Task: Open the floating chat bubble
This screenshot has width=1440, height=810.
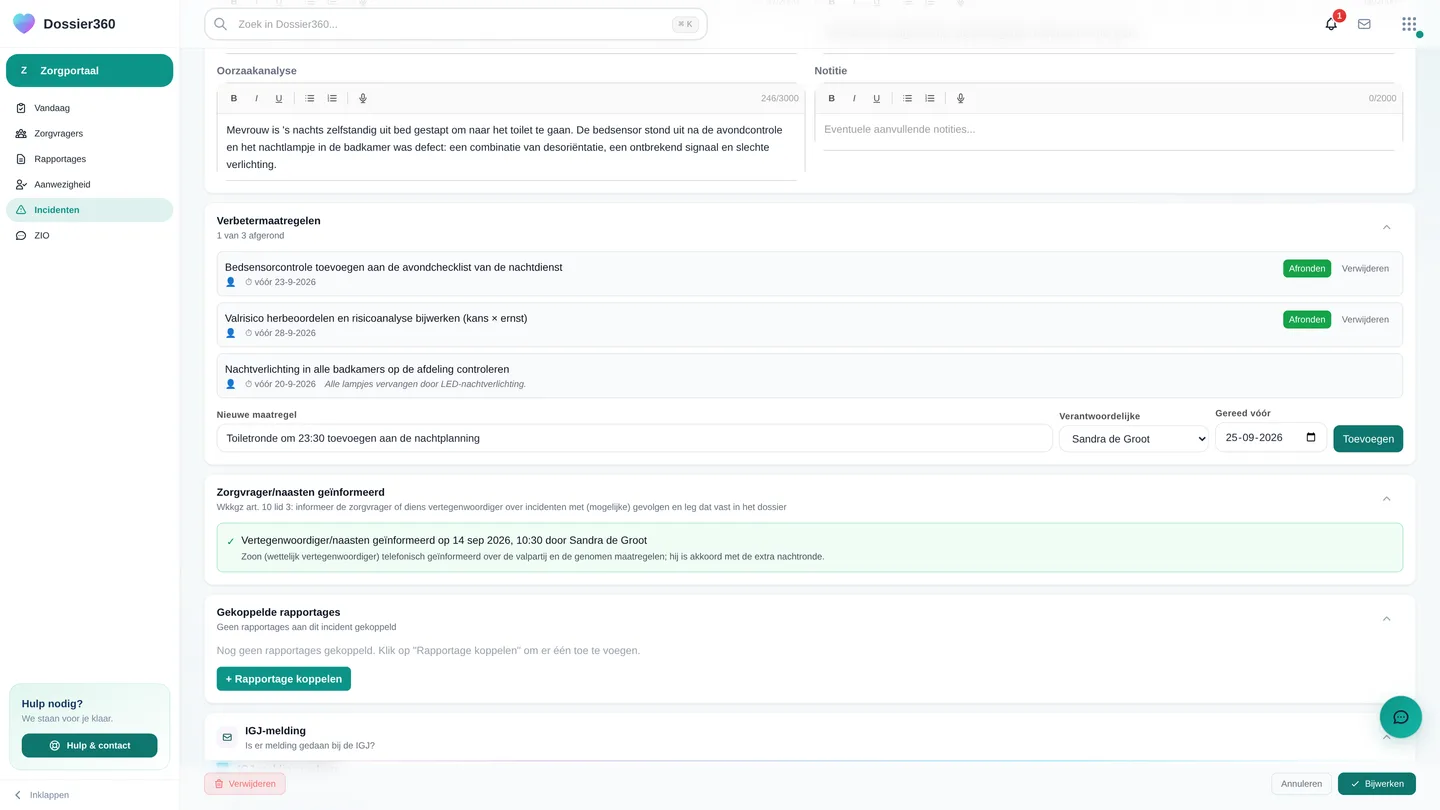Action: [1401, 717]
